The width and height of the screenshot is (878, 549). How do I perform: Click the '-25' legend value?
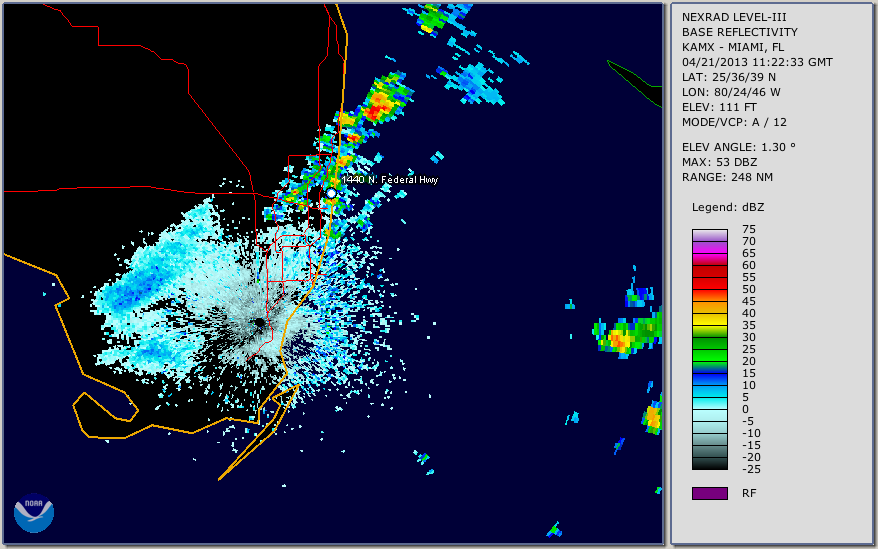(751, 469)
